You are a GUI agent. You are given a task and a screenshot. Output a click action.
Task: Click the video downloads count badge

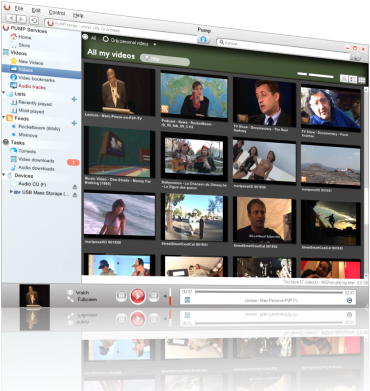[x=73, y=163]
